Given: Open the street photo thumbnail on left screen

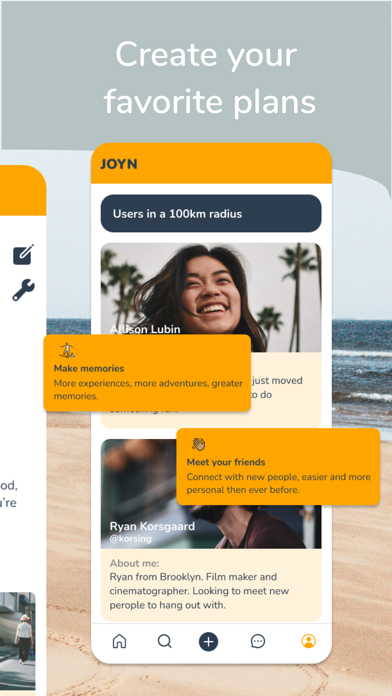Looking at the screenshot, I should coord(17,641).
